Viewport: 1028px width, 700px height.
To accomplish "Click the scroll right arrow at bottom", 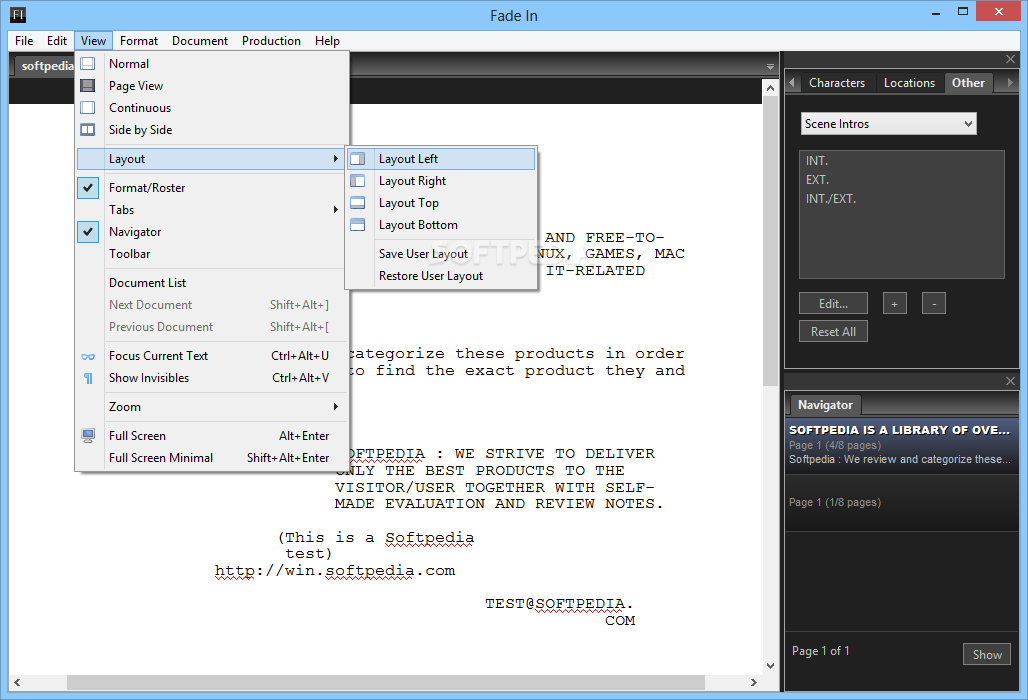I will (x=754, y=682).
